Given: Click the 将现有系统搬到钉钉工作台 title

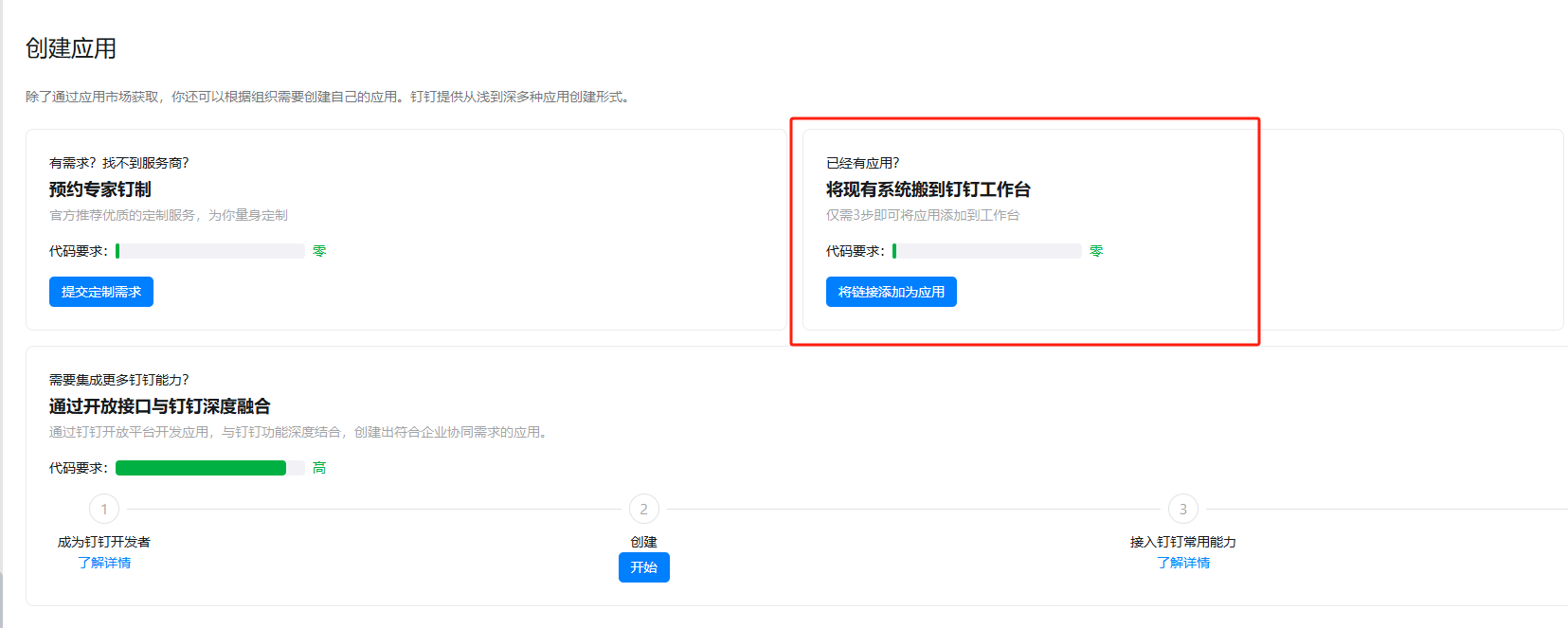Looking at the screenshot, I should click(928, 189).
